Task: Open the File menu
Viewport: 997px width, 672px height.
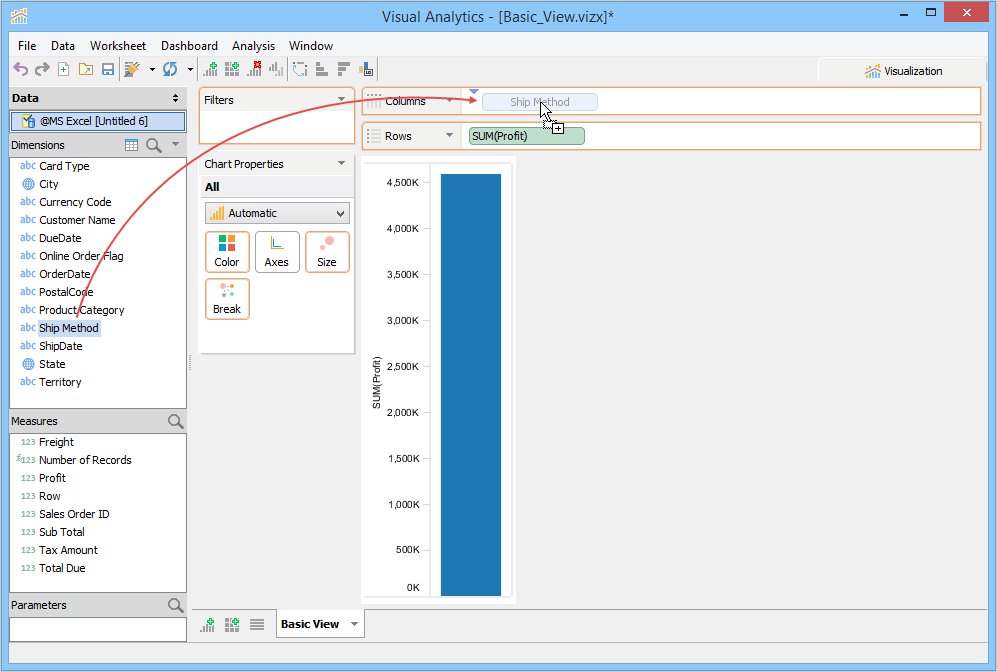Action: pos(27,46)
